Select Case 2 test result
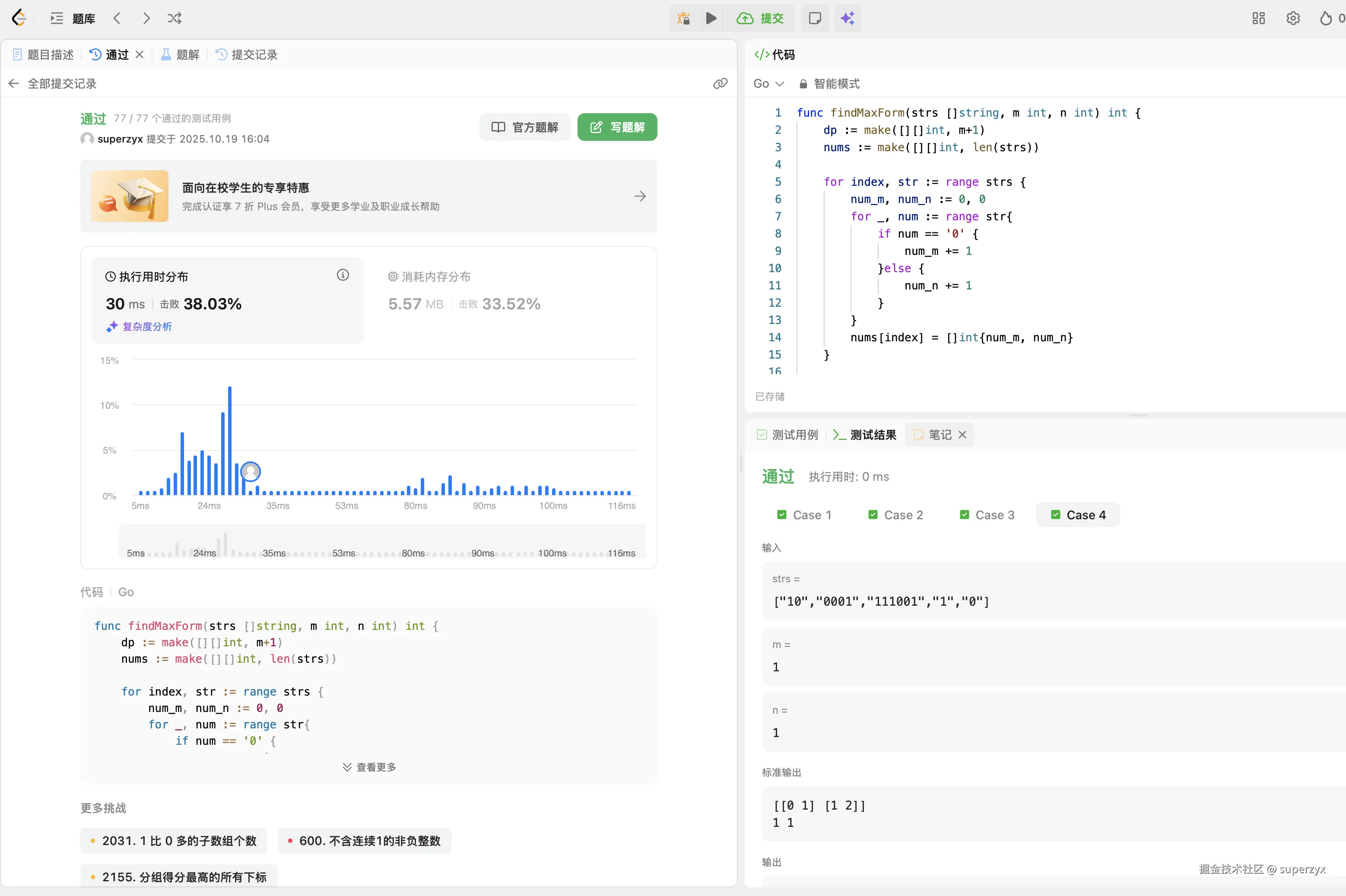This screenshot has height=896, width=1346. [x=896, y=515]
